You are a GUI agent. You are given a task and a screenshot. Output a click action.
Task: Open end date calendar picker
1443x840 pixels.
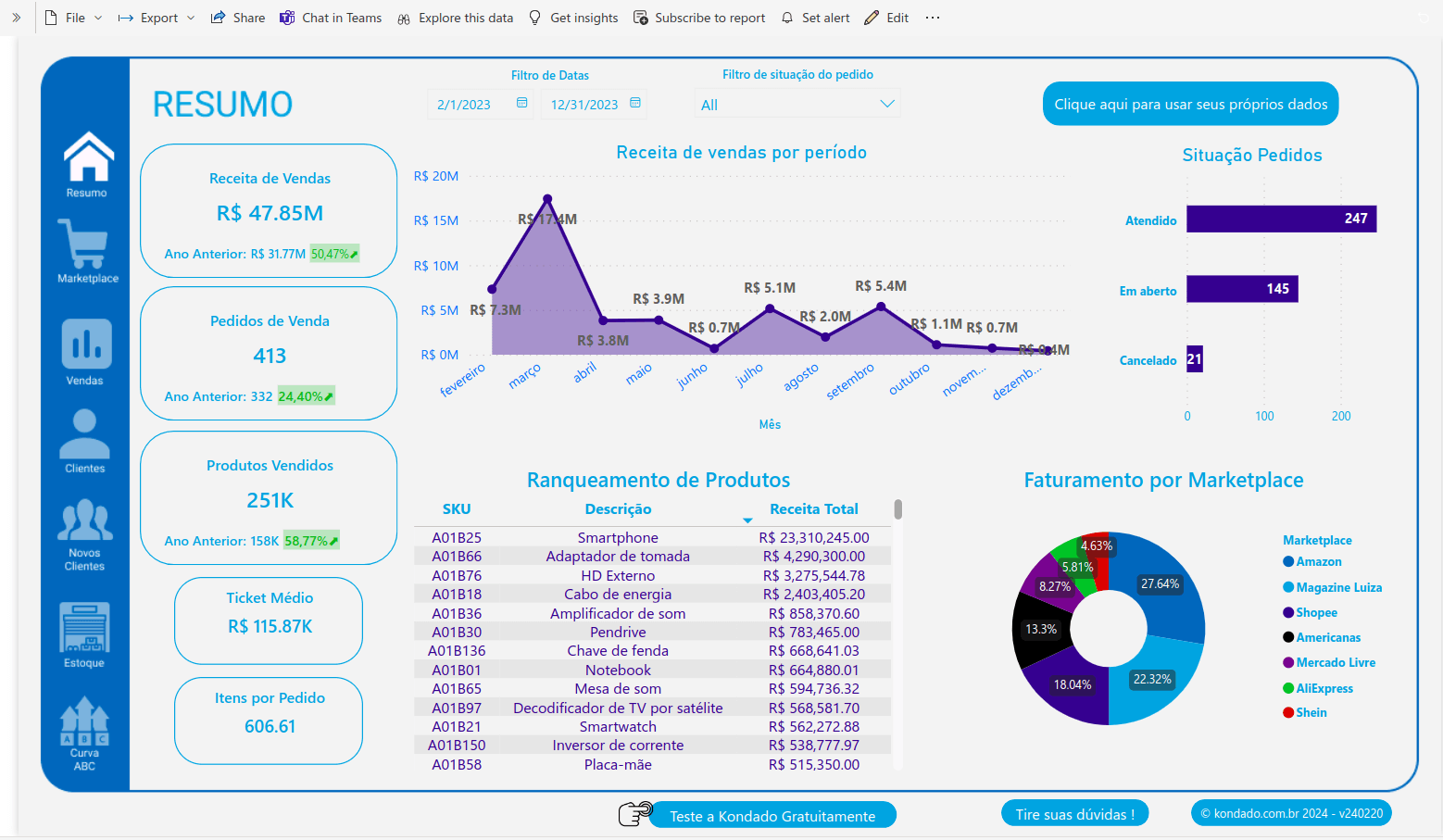click(635, 103)
